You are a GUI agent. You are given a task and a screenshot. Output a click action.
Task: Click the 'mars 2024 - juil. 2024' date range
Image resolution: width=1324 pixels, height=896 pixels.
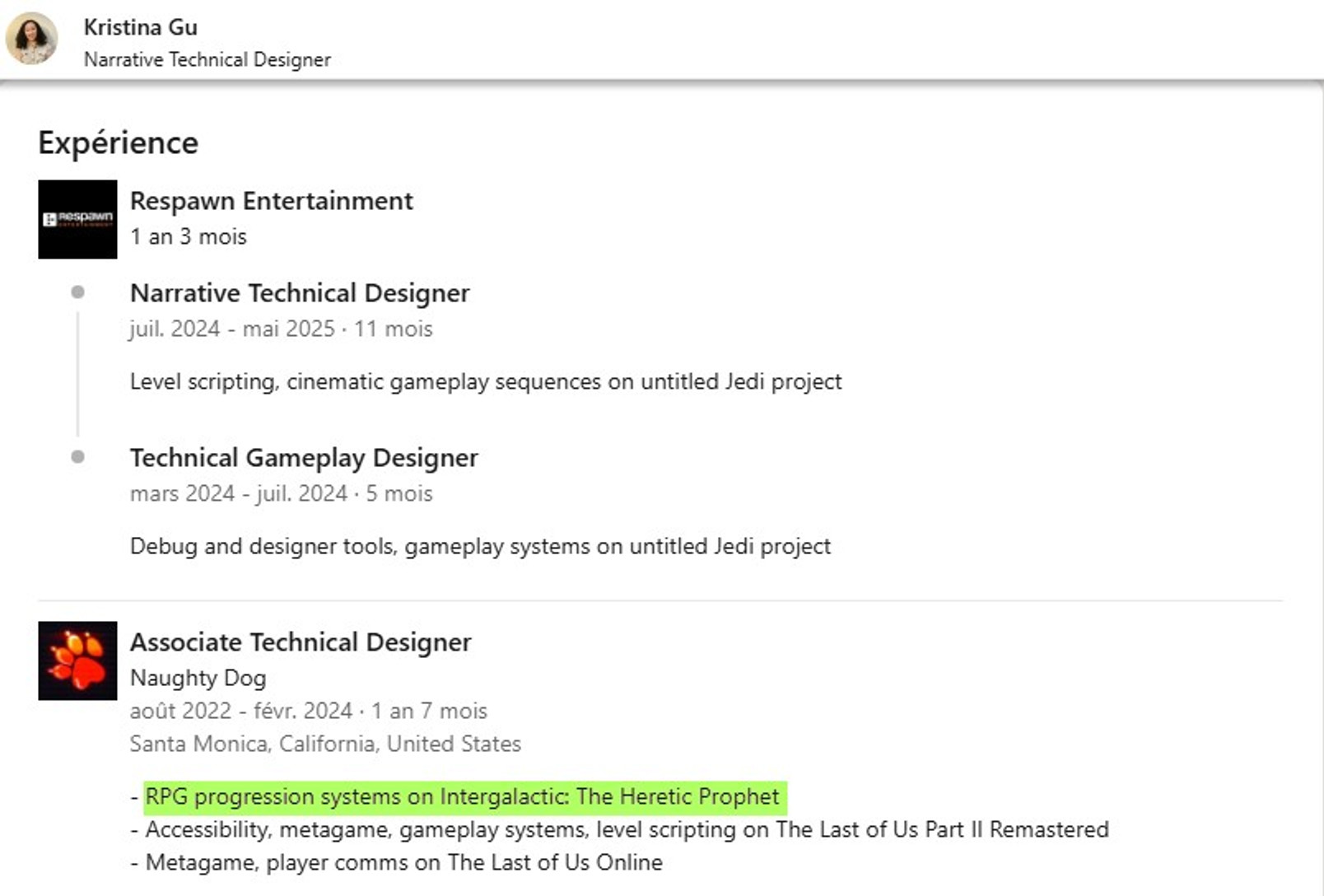(239, 493)
